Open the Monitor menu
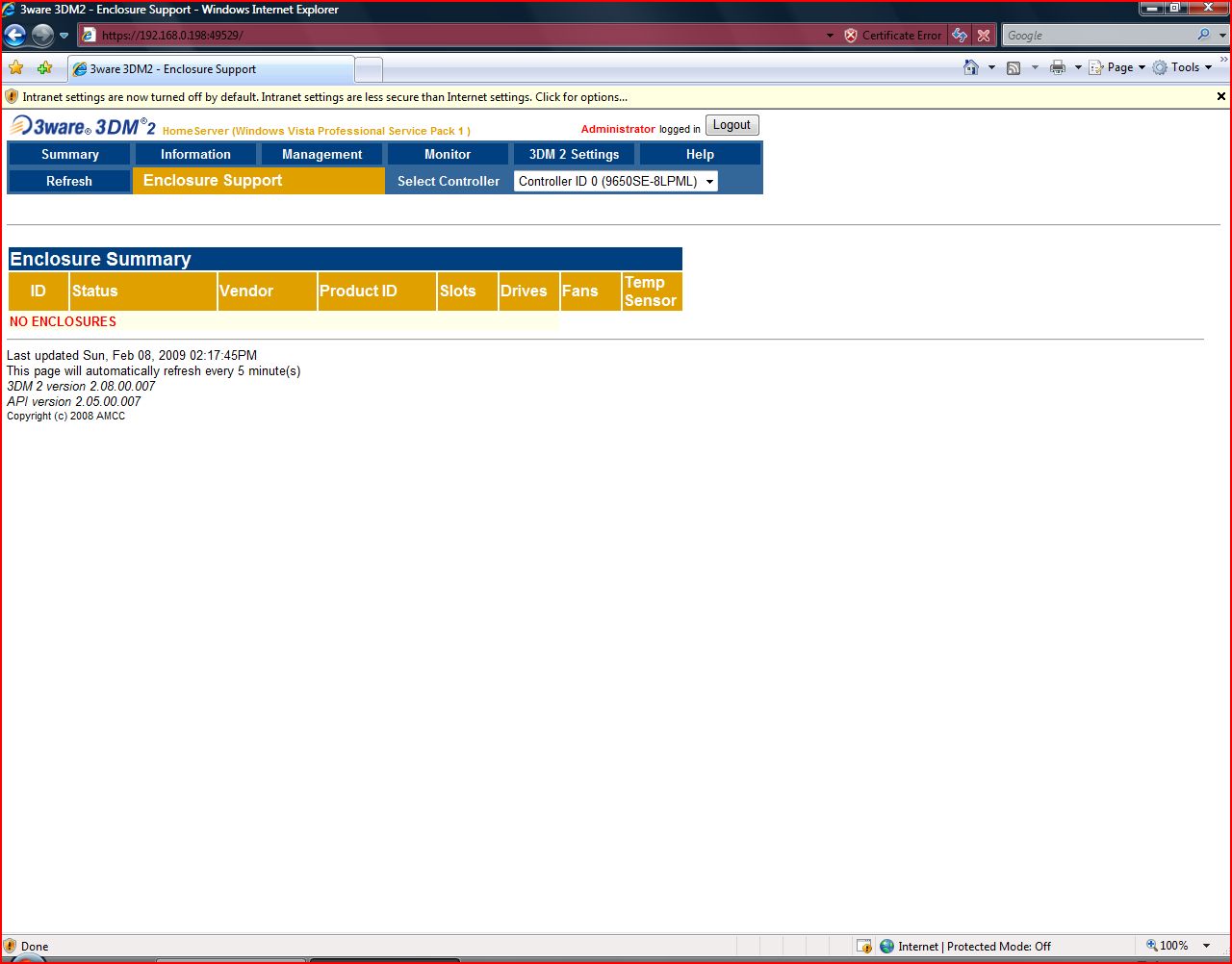The width and height of the screenshot is (1232, 964). point(448,154)
